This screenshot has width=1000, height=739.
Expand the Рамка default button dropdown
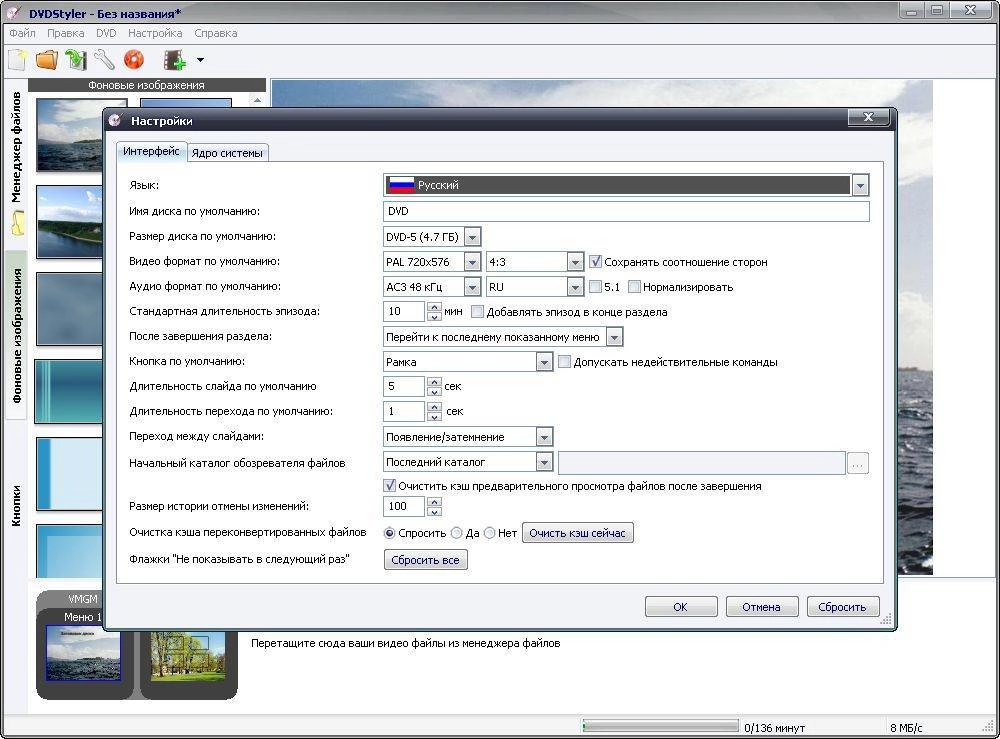tap(544, 362)
